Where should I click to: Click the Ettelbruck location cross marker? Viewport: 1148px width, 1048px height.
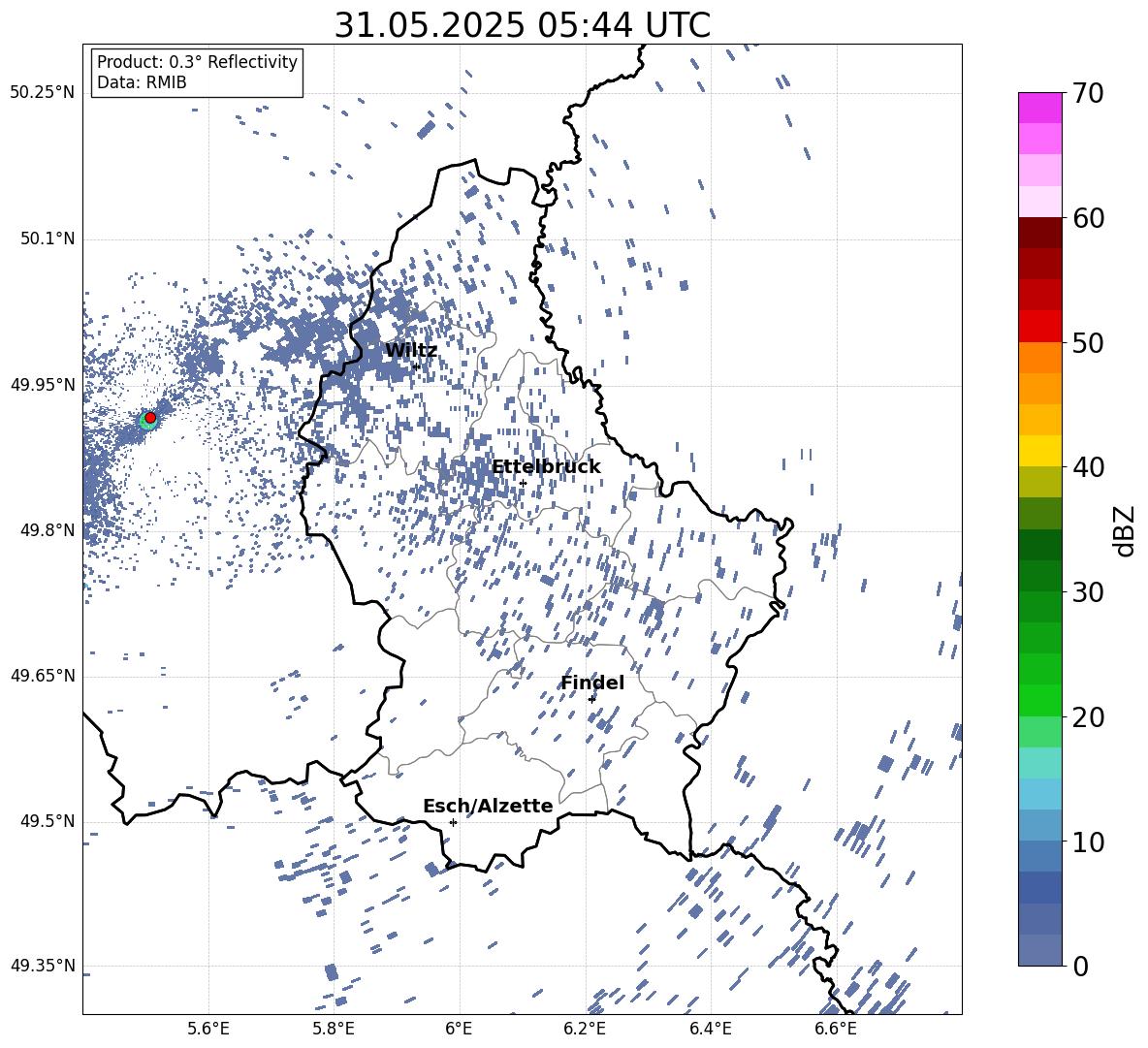[x=523, y=483]
